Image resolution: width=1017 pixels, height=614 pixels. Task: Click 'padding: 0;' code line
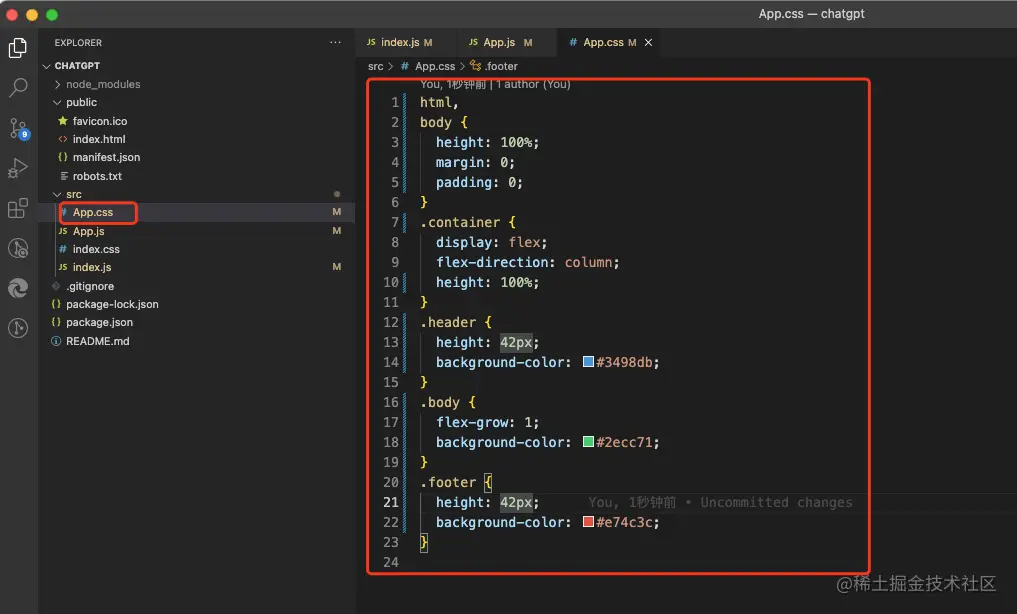[x=479, y=182]
